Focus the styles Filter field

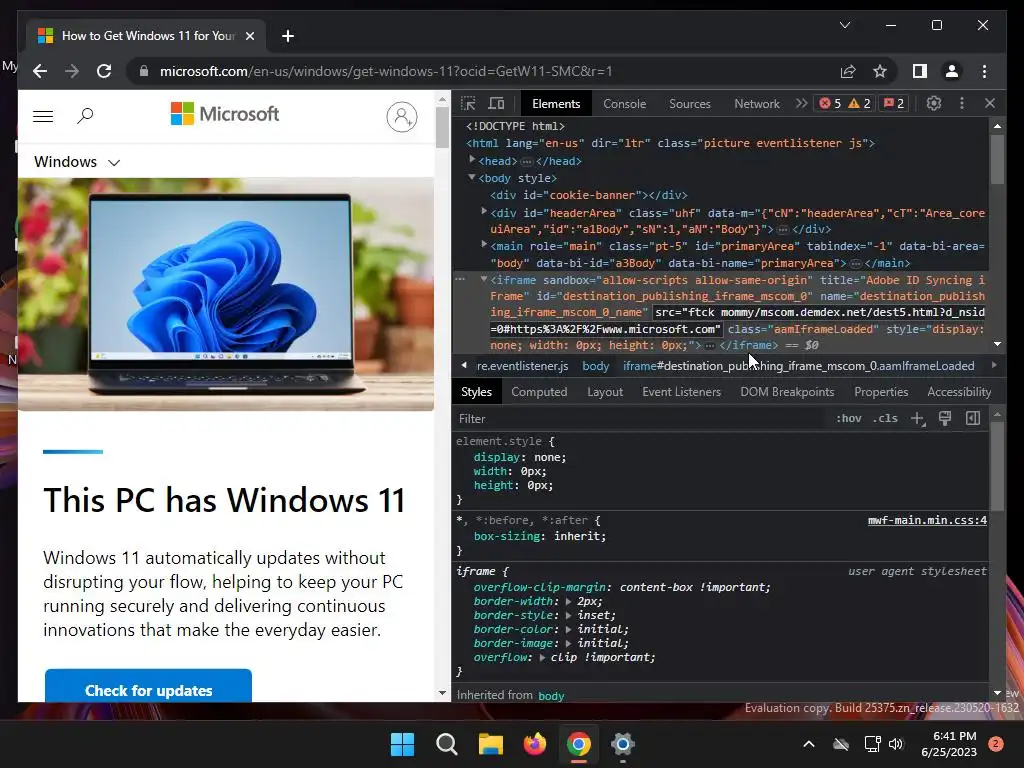[x=640, y=419]
